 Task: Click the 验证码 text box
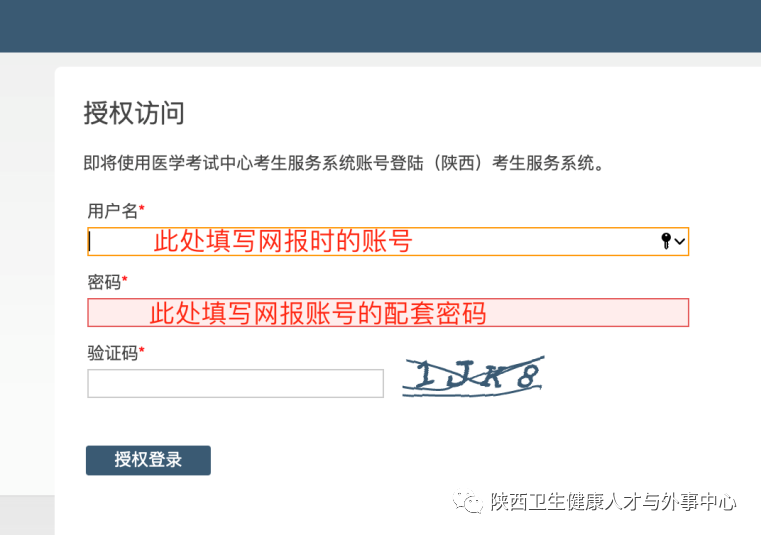pos(235,383)
